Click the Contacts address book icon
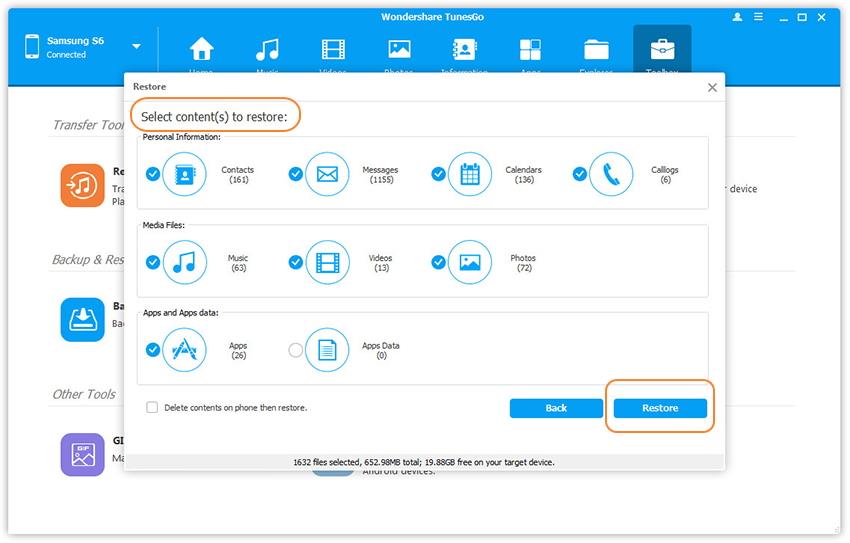Screen dimensions: 850x543 click(x=184, y=174)
